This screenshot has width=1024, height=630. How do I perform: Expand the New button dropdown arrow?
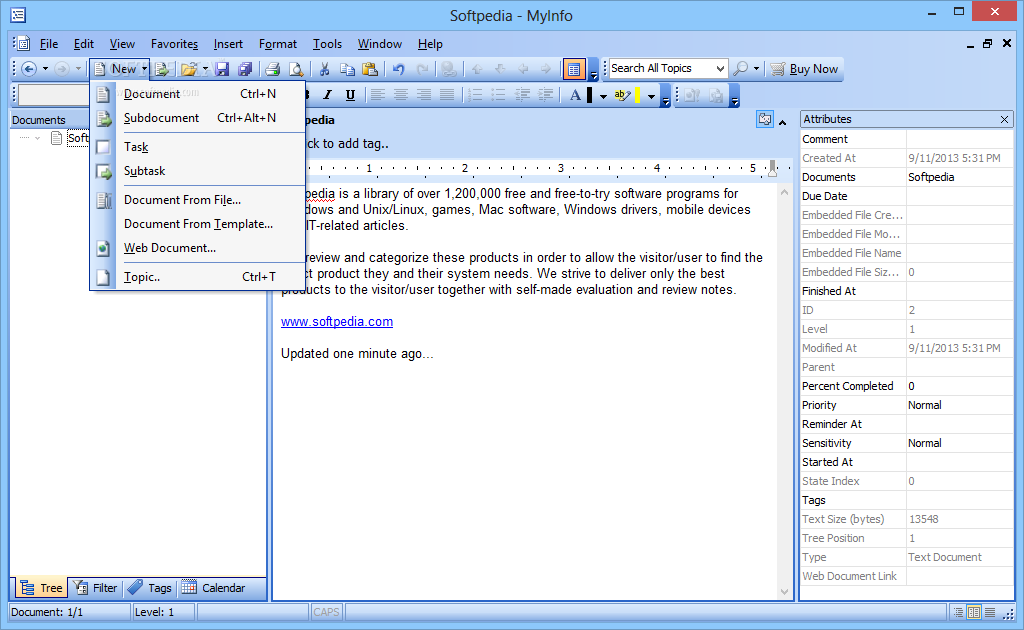click(144, 69)
